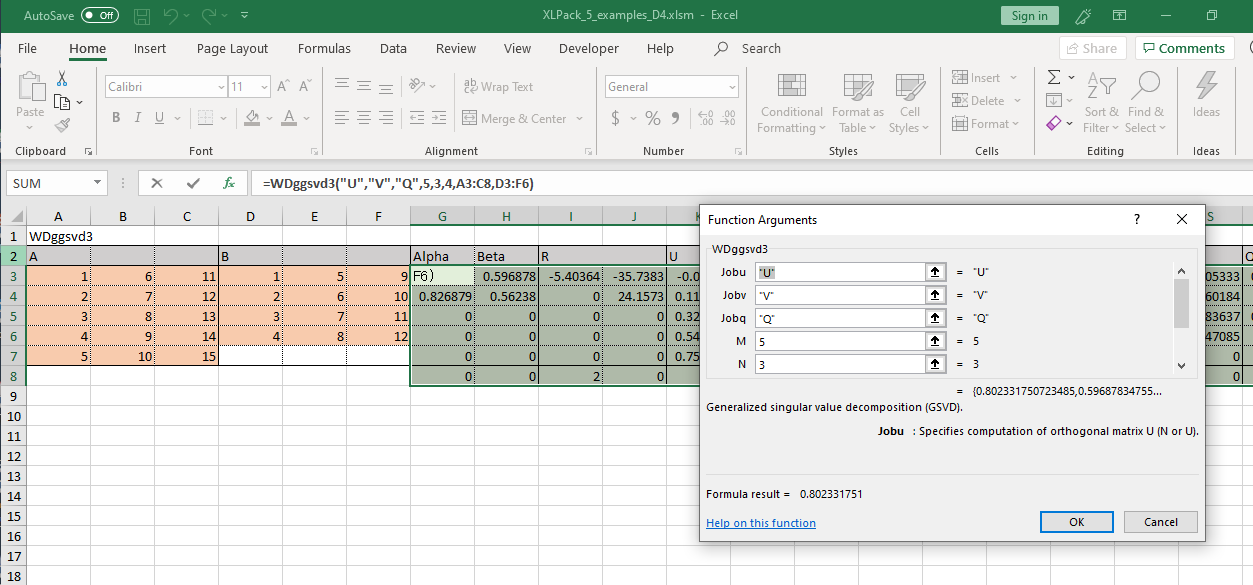
Task: Click the font color A swatch
Action: (289, 118)
